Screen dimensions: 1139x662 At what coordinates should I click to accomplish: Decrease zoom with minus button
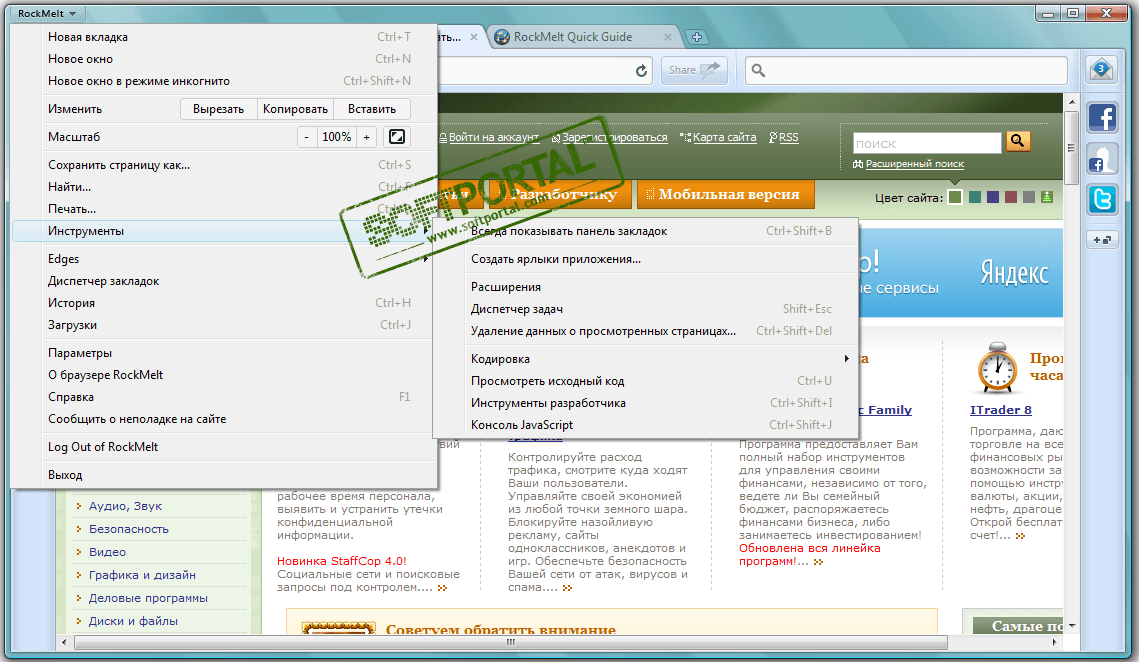point(307,137)
